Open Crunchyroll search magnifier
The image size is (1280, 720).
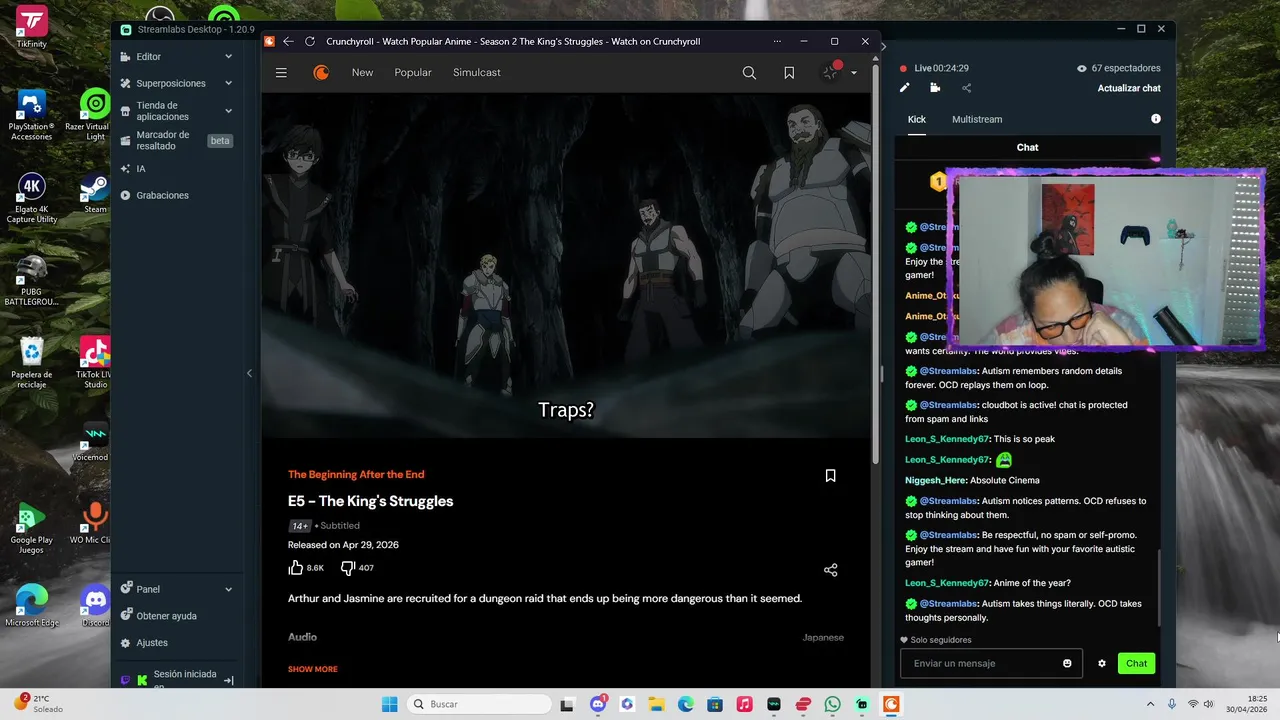coord(749,73)
